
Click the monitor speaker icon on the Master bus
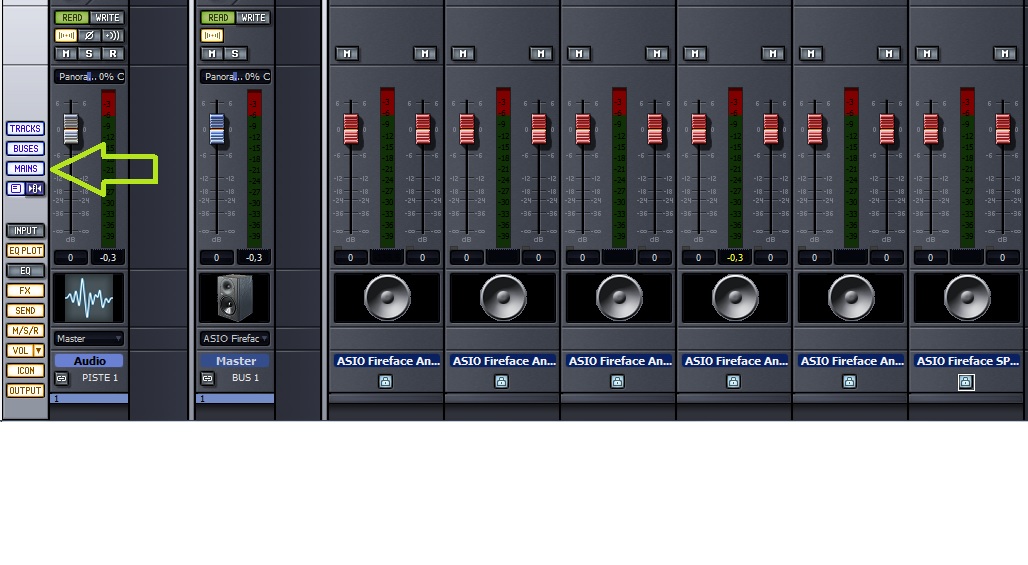coord(235,298)
